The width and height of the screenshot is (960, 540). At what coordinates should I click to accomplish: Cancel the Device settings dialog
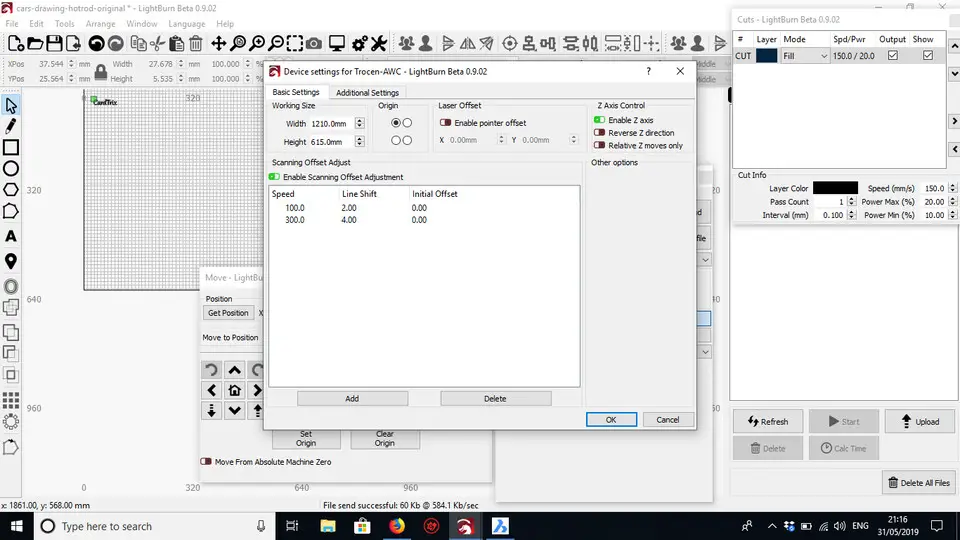(x=668, y=419)
